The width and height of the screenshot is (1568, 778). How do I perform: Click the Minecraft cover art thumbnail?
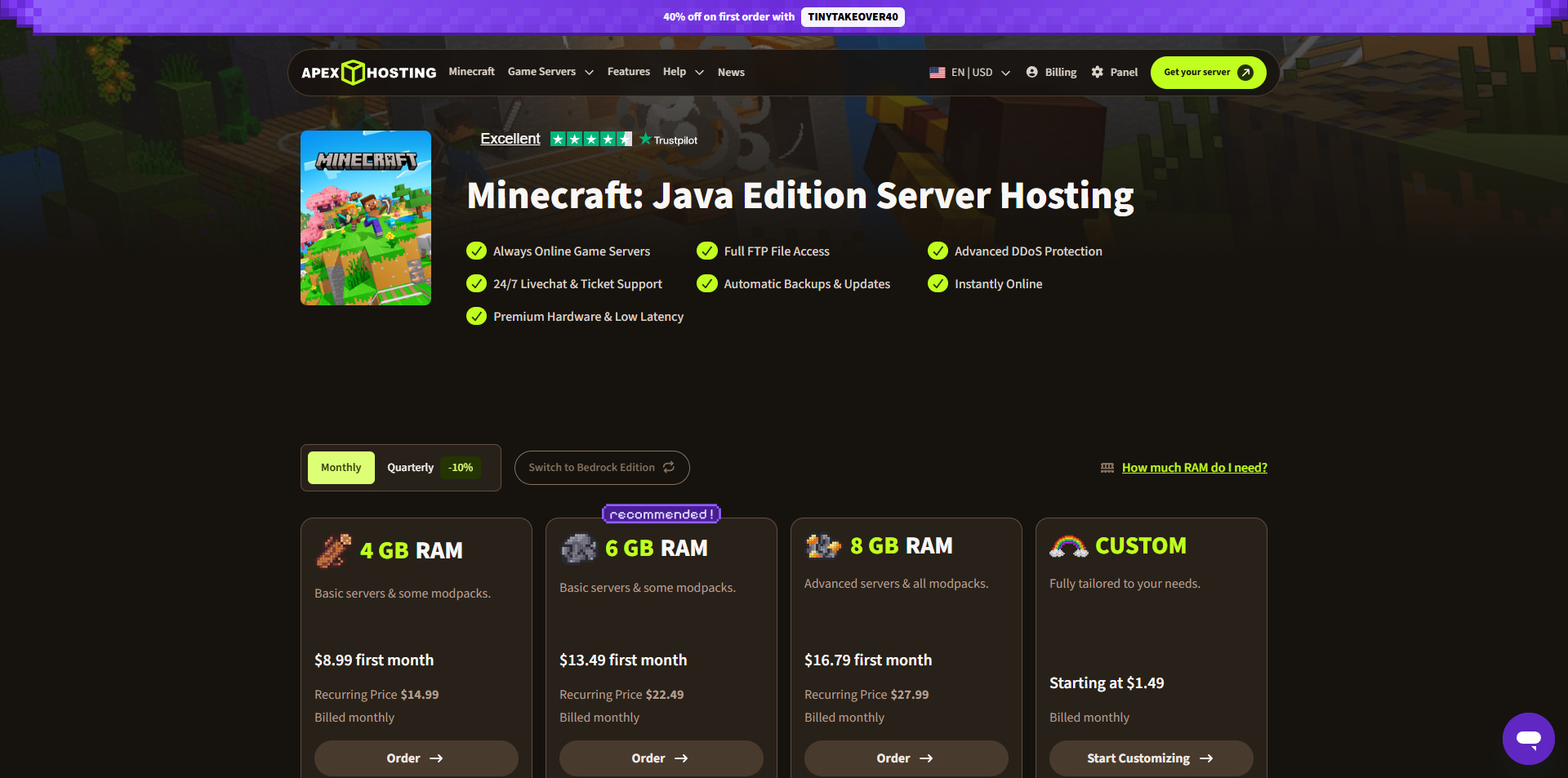click(366, 218)
